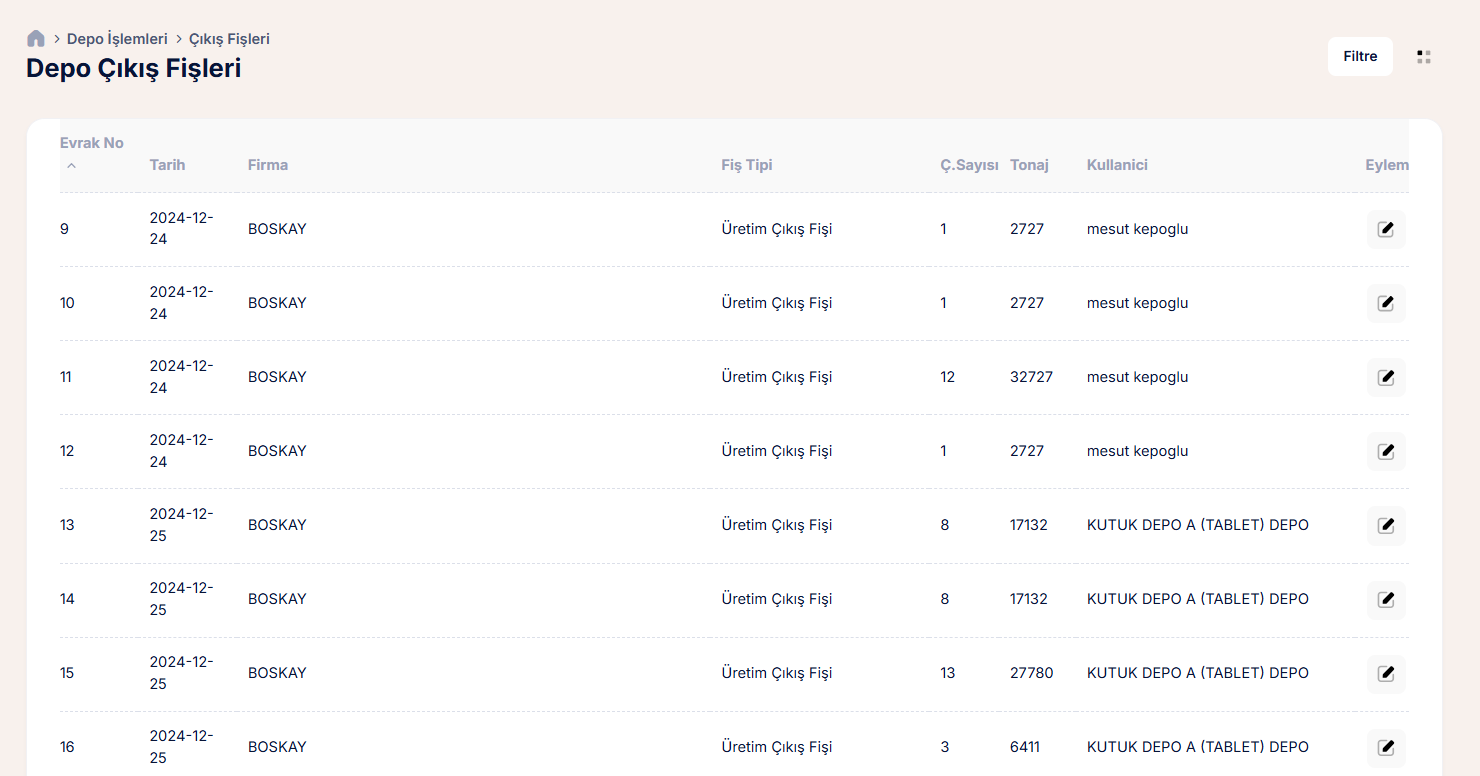The height and width of the screenshot is (776, 1480).
Task: Click the Fiş Tipi column header
Action: tap(747, 165)
